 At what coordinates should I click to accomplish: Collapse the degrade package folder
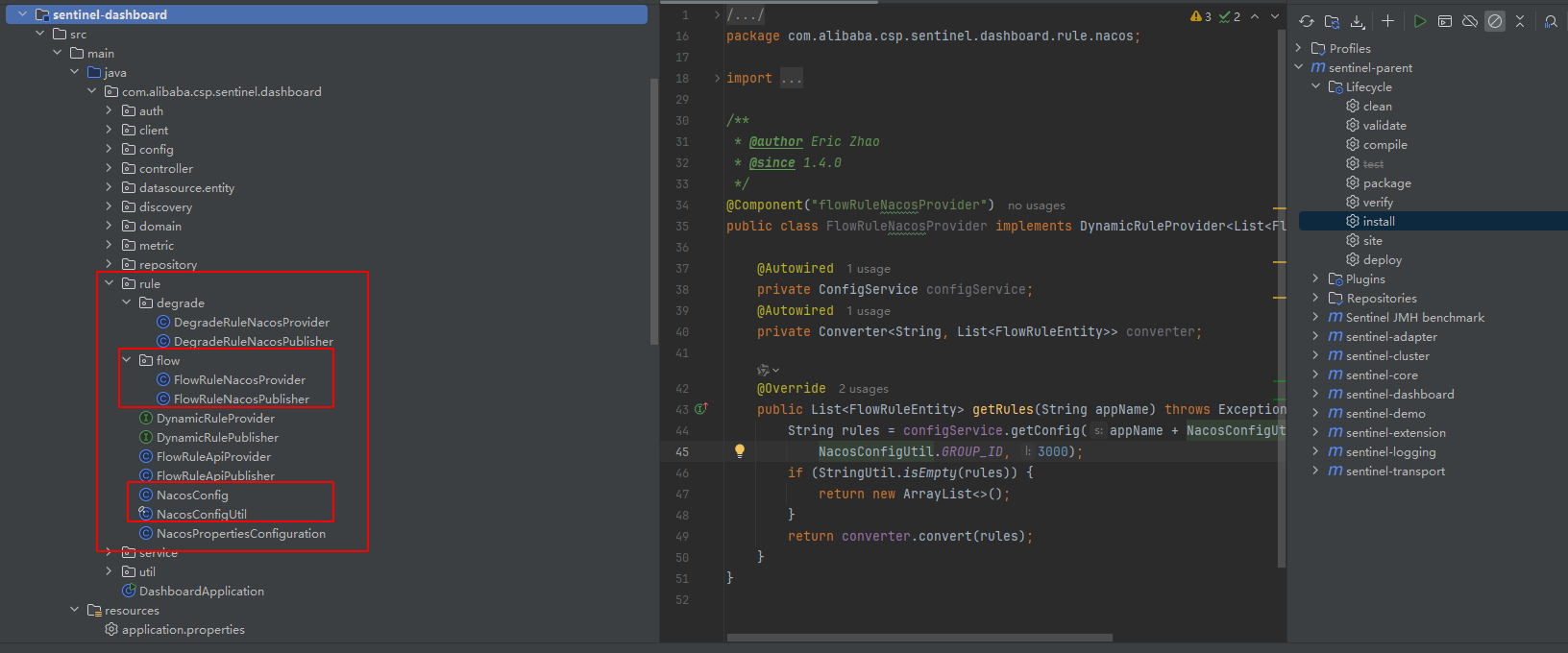pos(126,302)
